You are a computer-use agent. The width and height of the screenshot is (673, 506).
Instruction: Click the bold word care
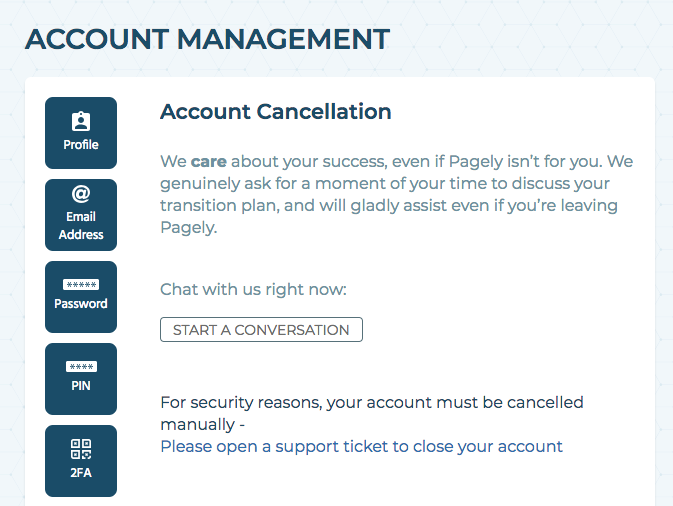[x=209, y=161]
